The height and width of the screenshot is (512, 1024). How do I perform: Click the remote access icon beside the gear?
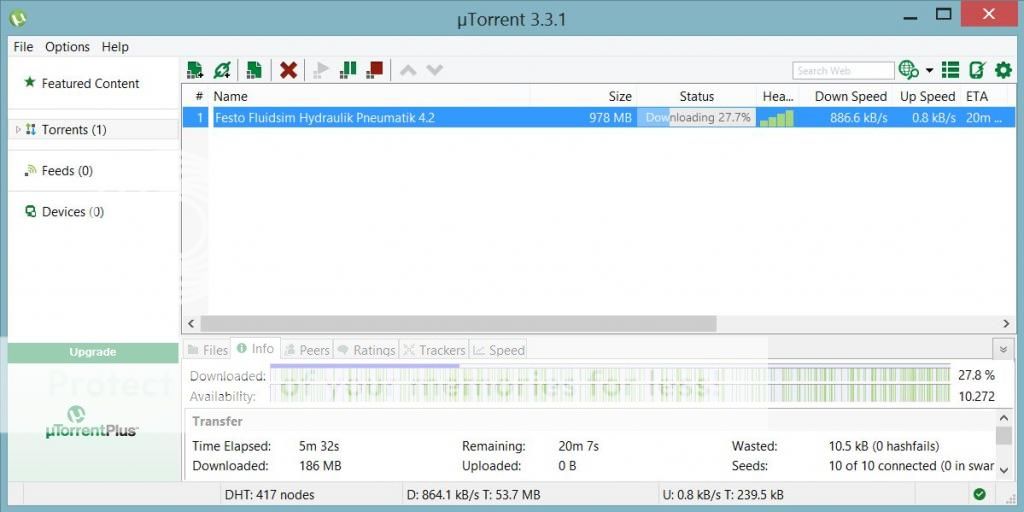point(977,70)
